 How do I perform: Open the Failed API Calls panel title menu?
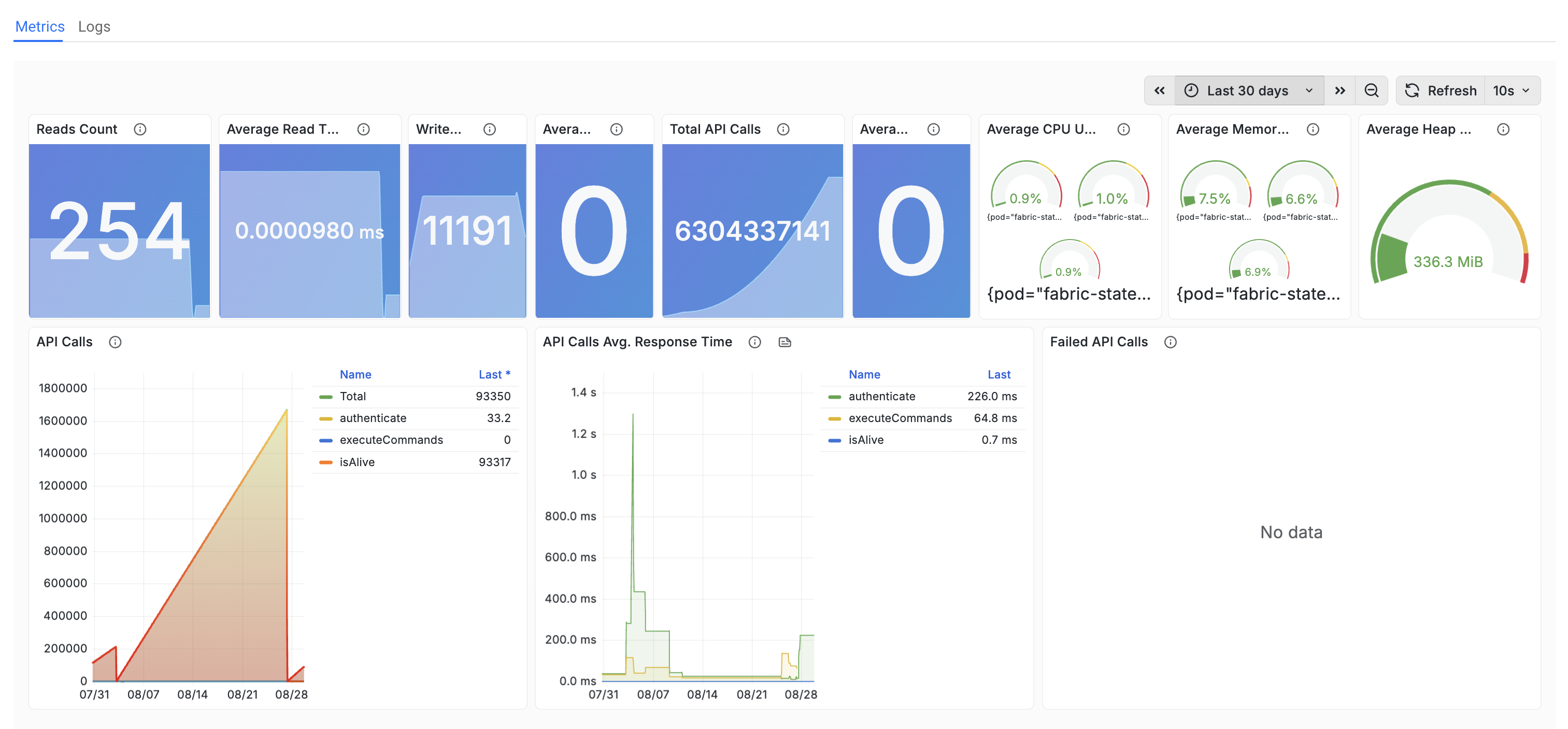1099,342
